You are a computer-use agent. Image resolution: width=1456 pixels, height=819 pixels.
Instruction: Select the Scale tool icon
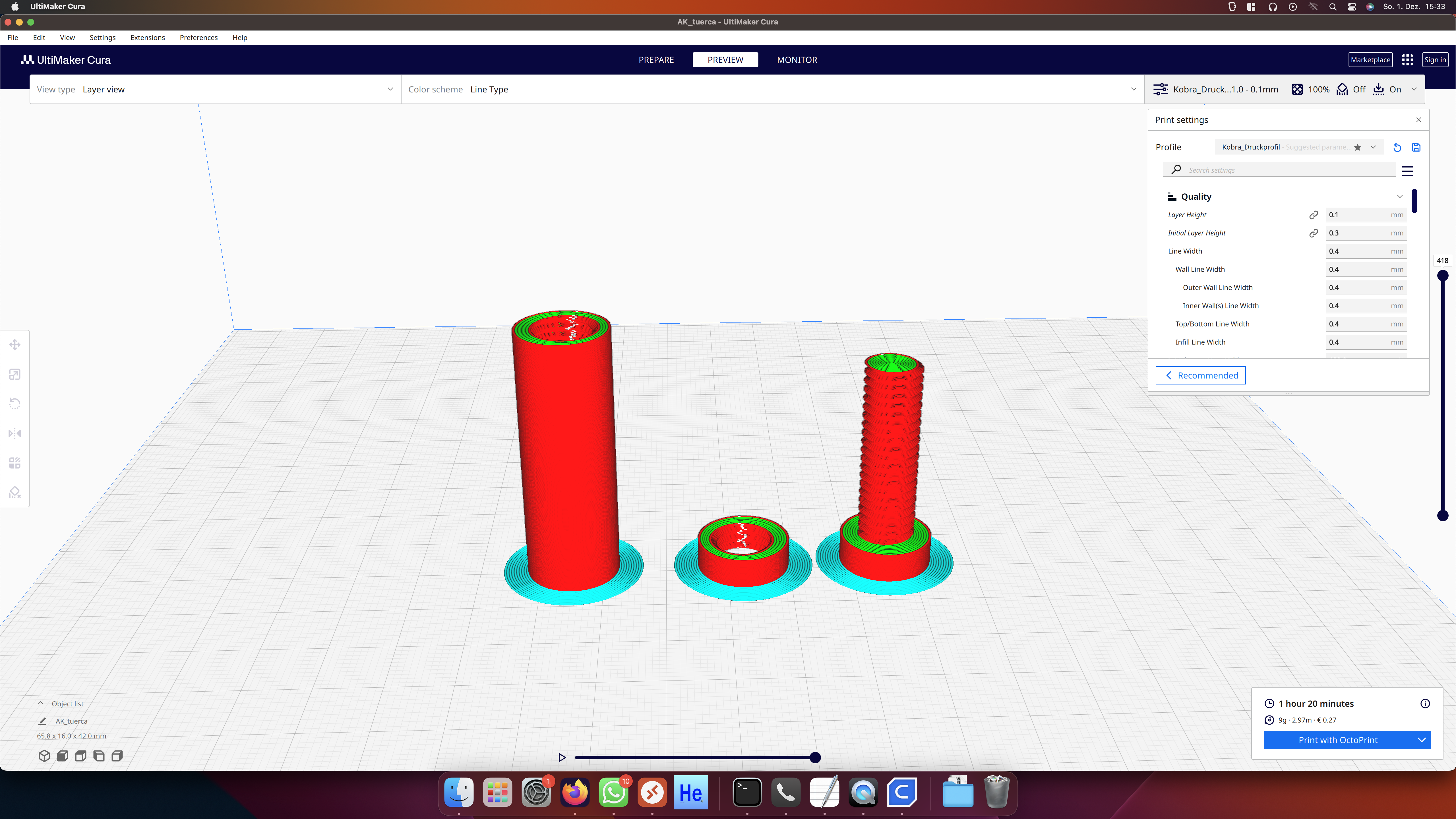[x=15, y=374]
